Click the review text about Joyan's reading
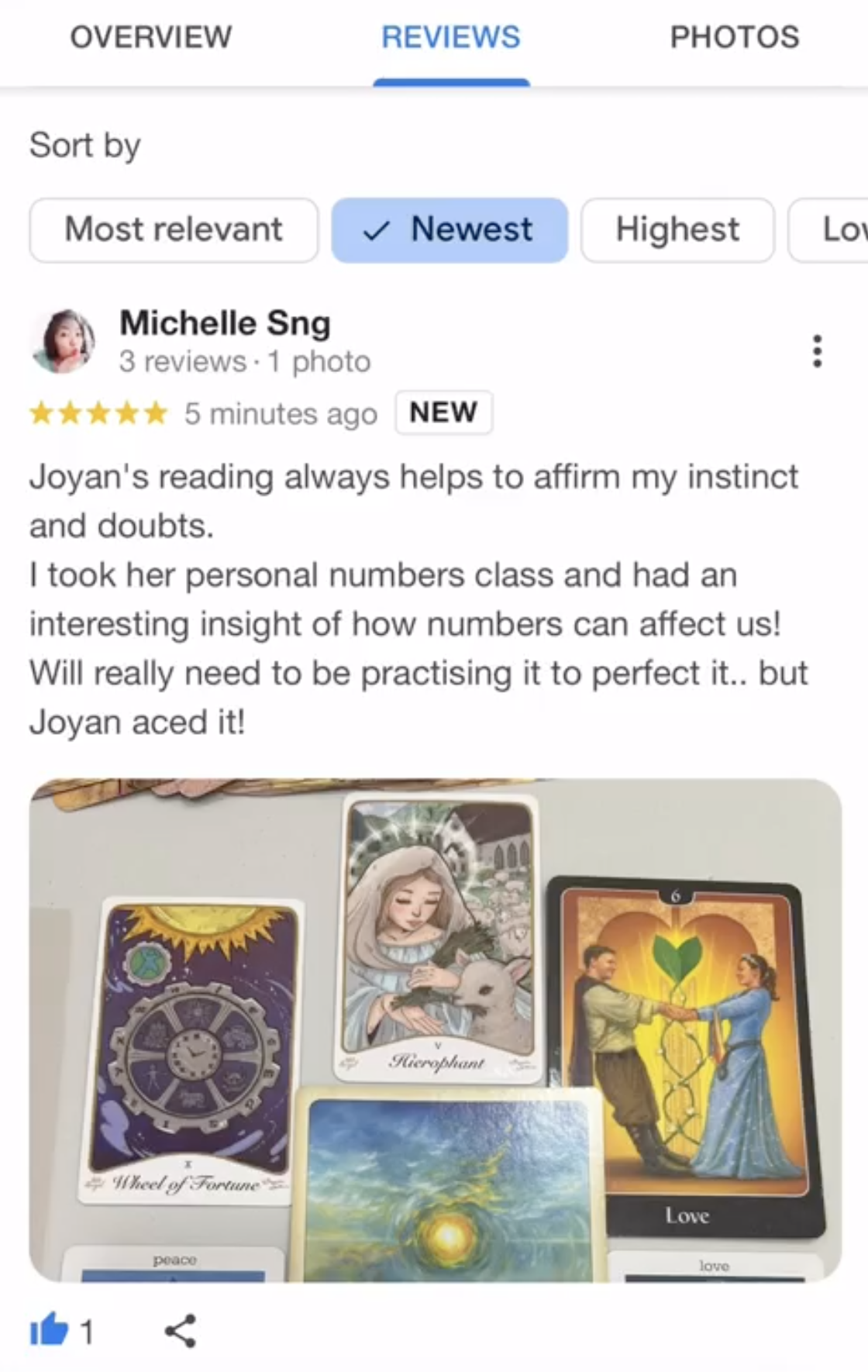 [418, 599]
